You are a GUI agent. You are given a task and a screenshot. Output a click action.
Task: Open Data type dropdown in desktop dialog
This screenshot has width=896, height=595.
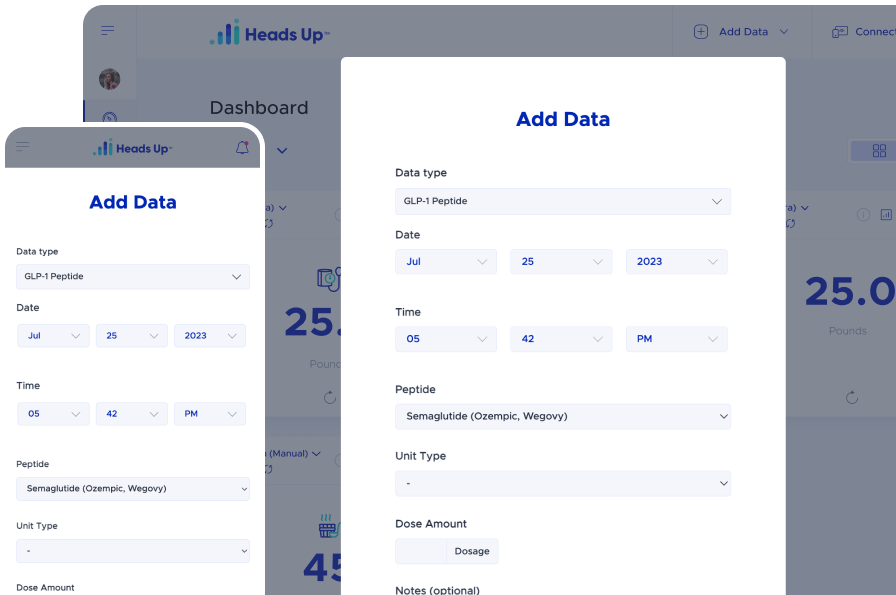(563, 201)
